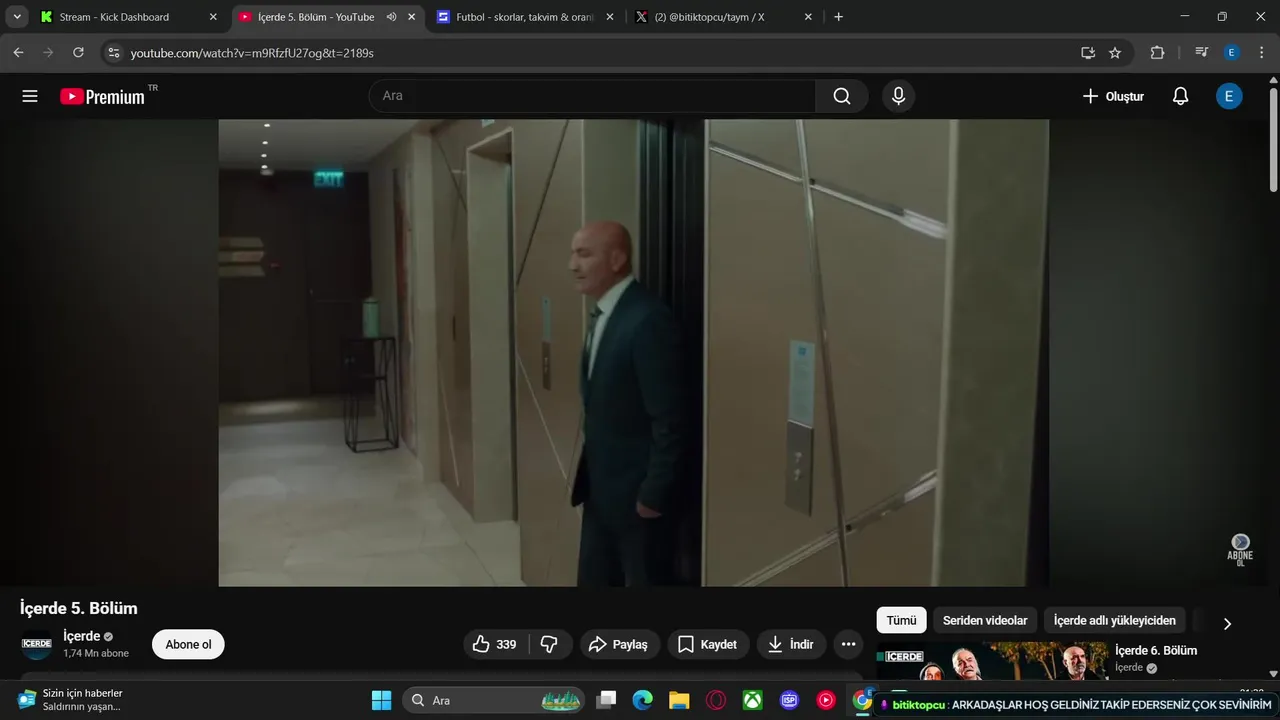Reload the page with refresh icon

[x=78, y=52]
